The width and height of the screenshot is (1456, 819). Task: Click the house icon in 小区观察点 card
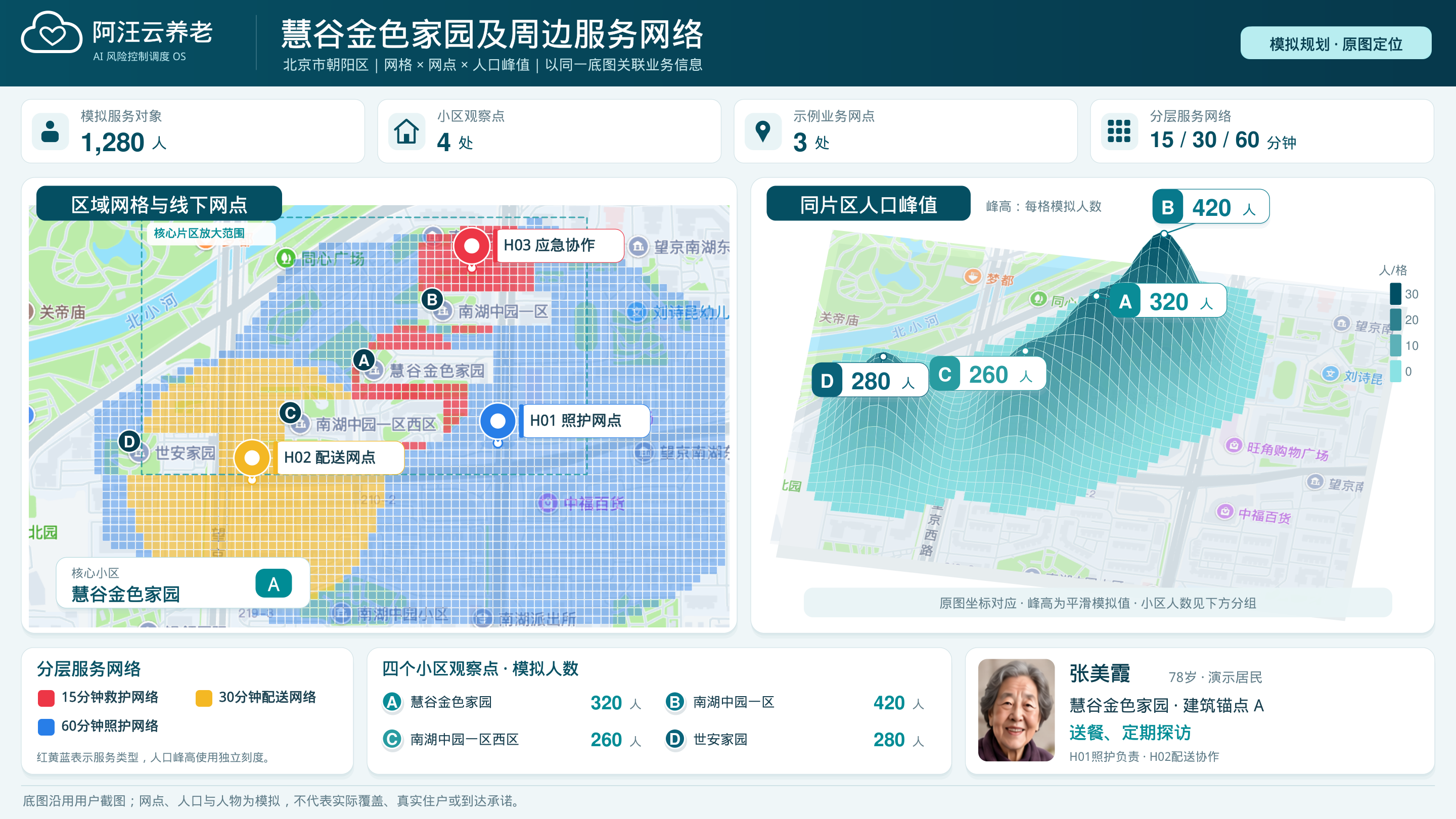point(406,131)
